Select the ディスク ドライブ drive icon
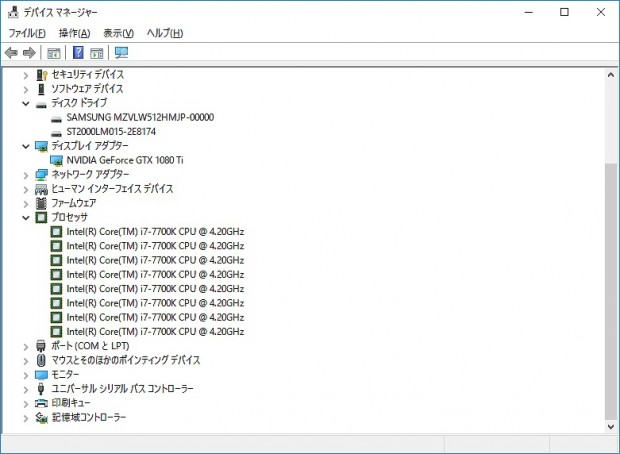The image size is (620, 454). click(41, 104)
